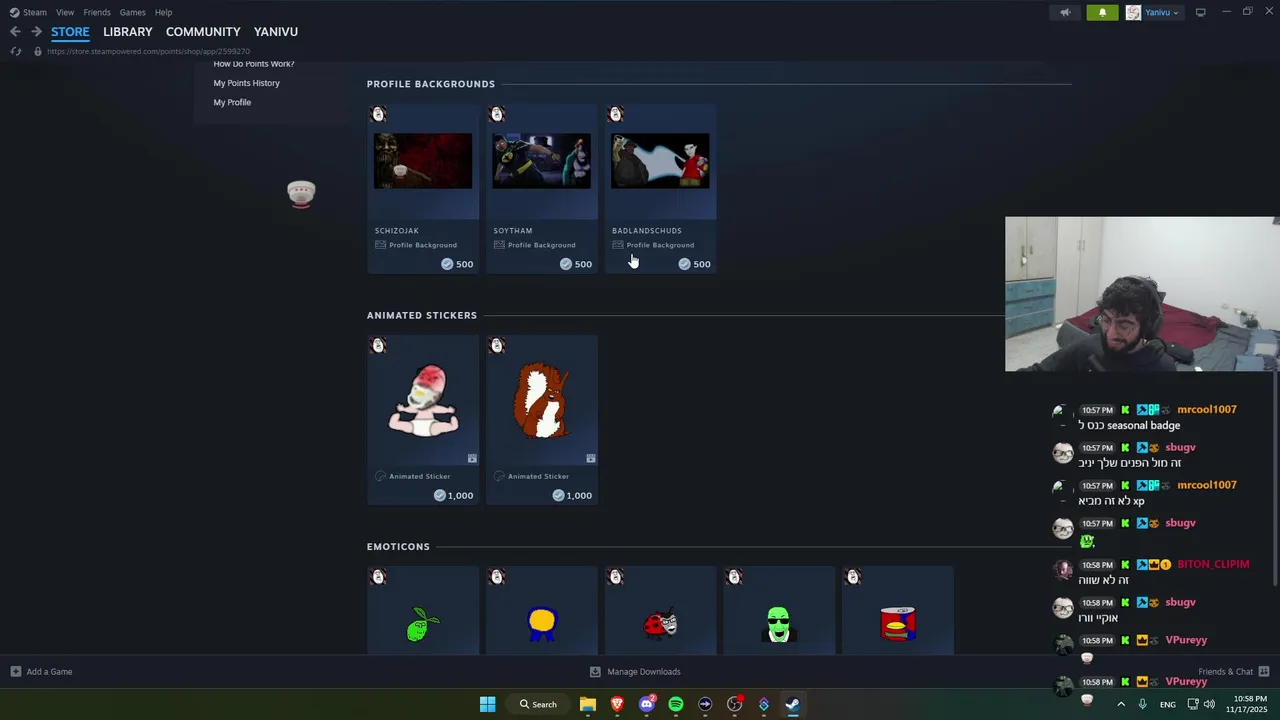Screen dimensions: 1280x720
Task: Click the 500 points price on BADLANDSCHUDS
Action: (x=695, y=264)
